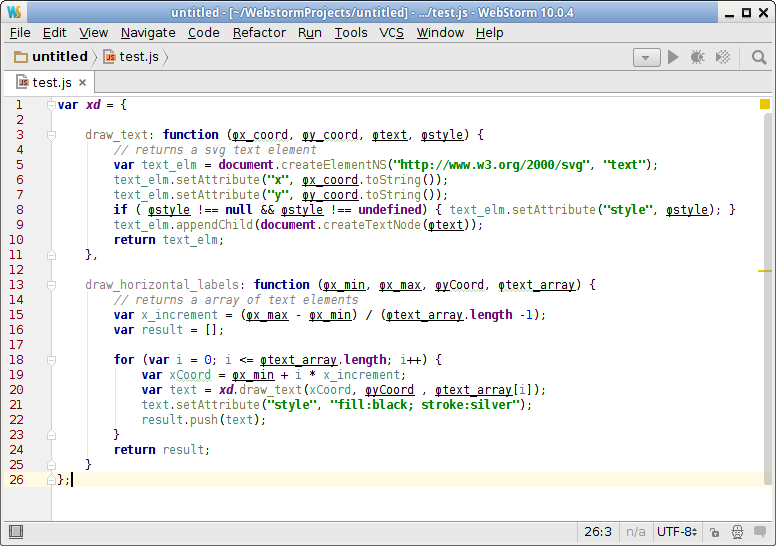Click 'var xd' declaration on line 1
Viewport: 776px width, 546px height.
click(x=79, y=105)
